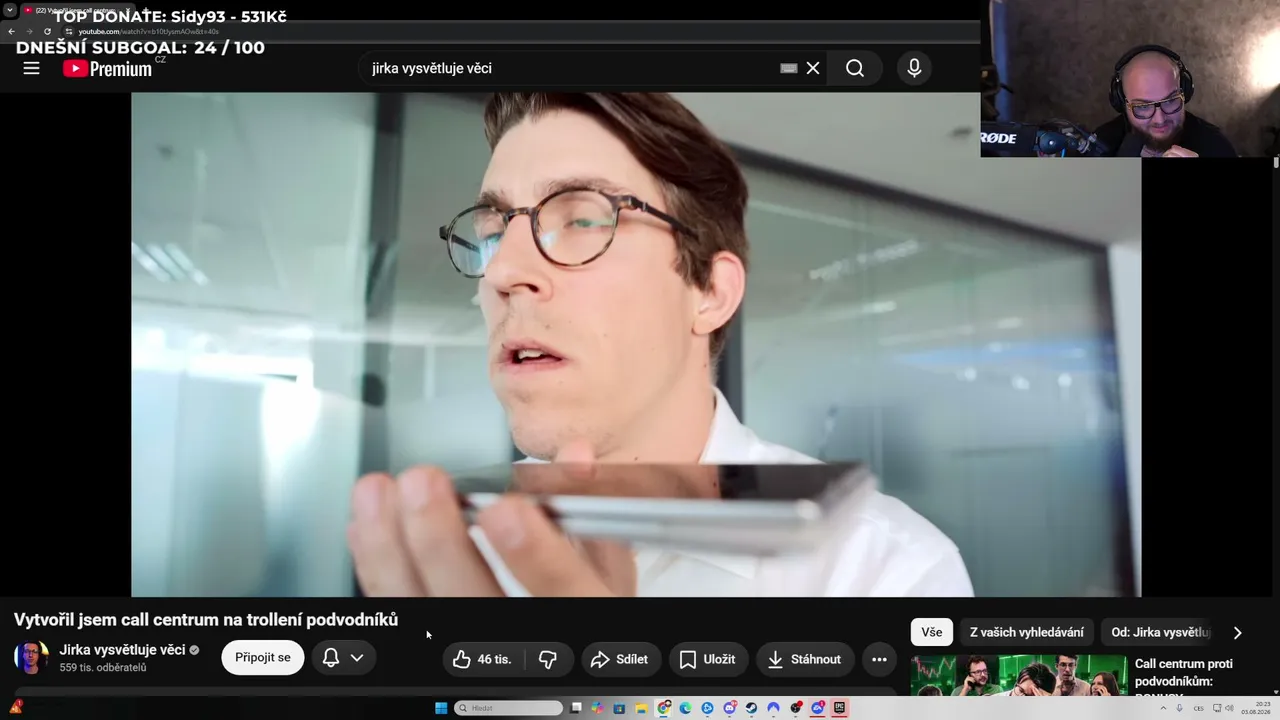Go forward in the browser

pos(29,31)
